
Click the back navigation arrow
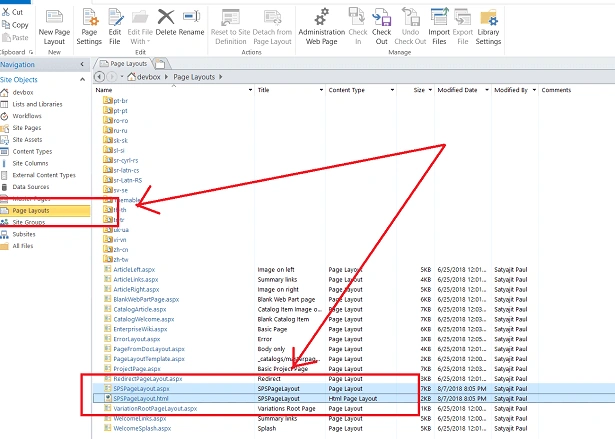pyautogui.click(x=100, y=77)
